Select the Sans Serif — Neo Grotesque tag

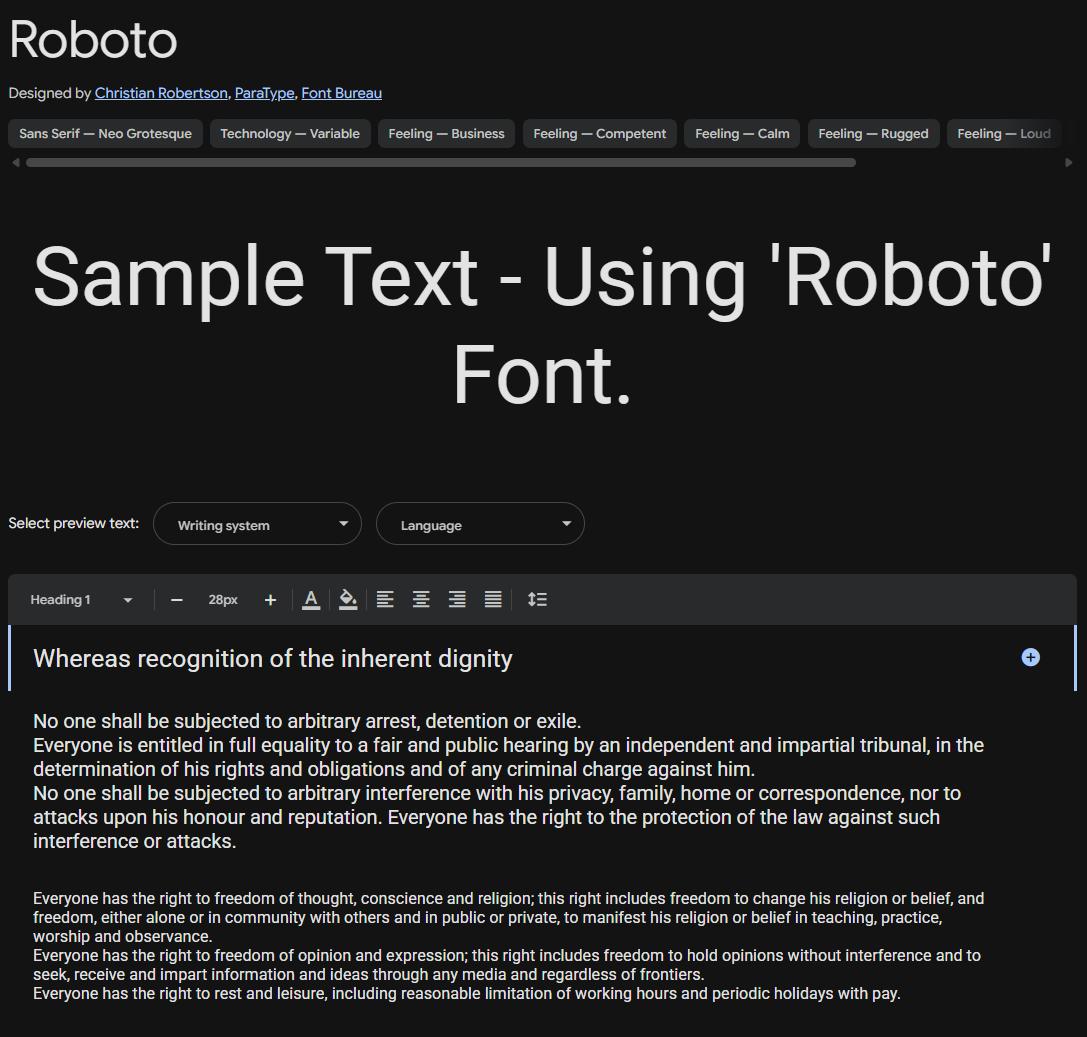pos(105,134)
